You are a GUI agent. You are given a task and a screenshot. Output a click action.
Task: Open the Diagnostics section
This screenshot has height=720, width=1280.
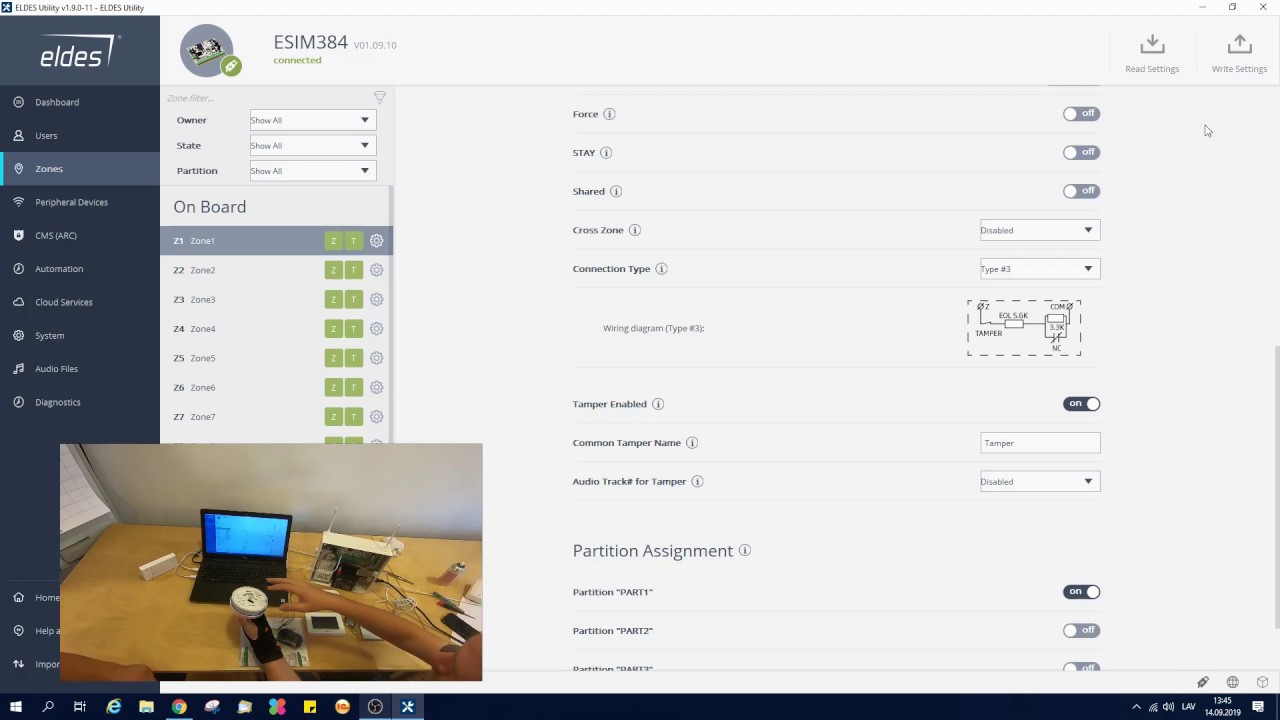[80, 402]
